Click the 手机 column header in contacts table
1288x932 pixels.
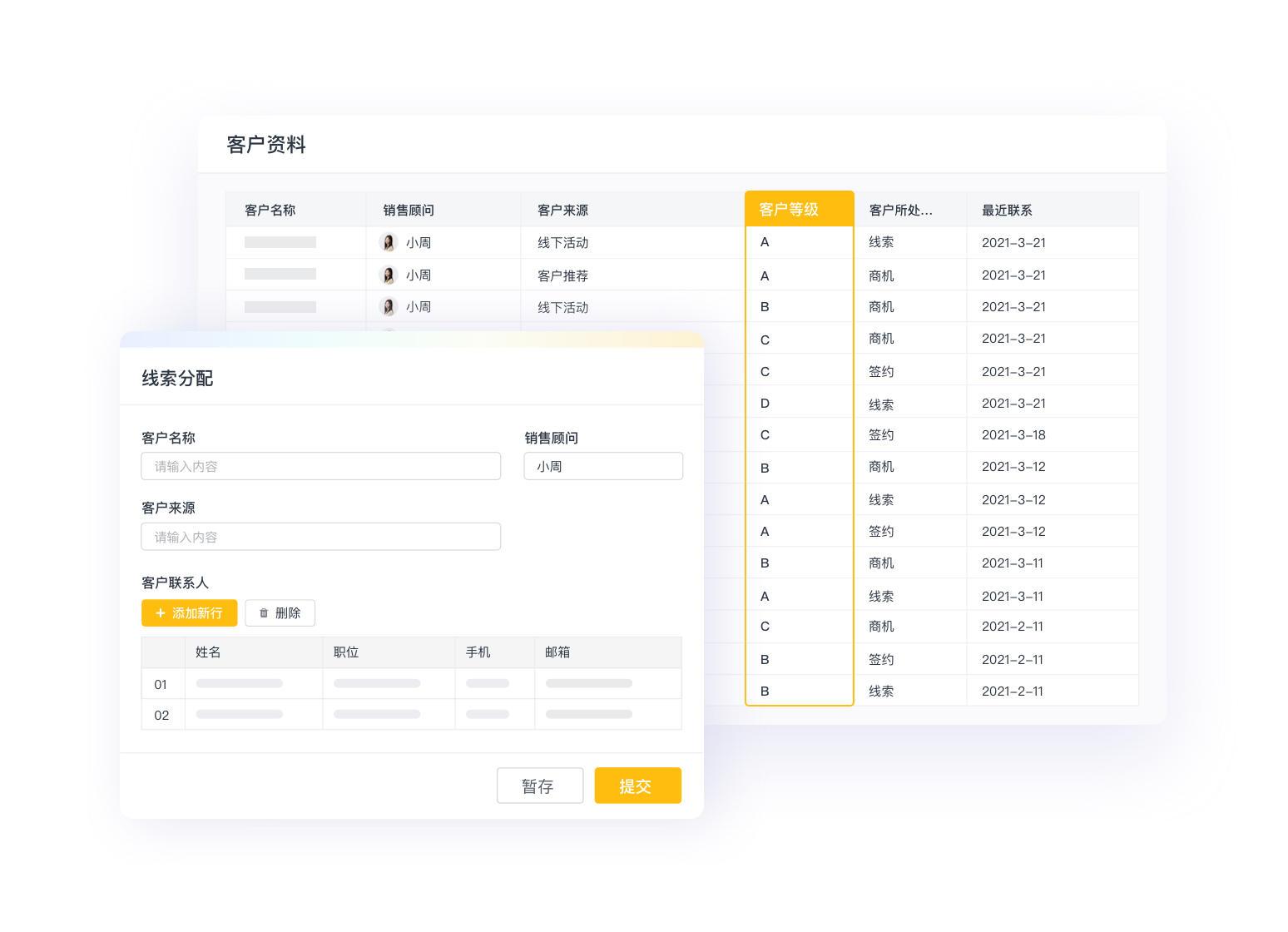click(x=495, y=652)
